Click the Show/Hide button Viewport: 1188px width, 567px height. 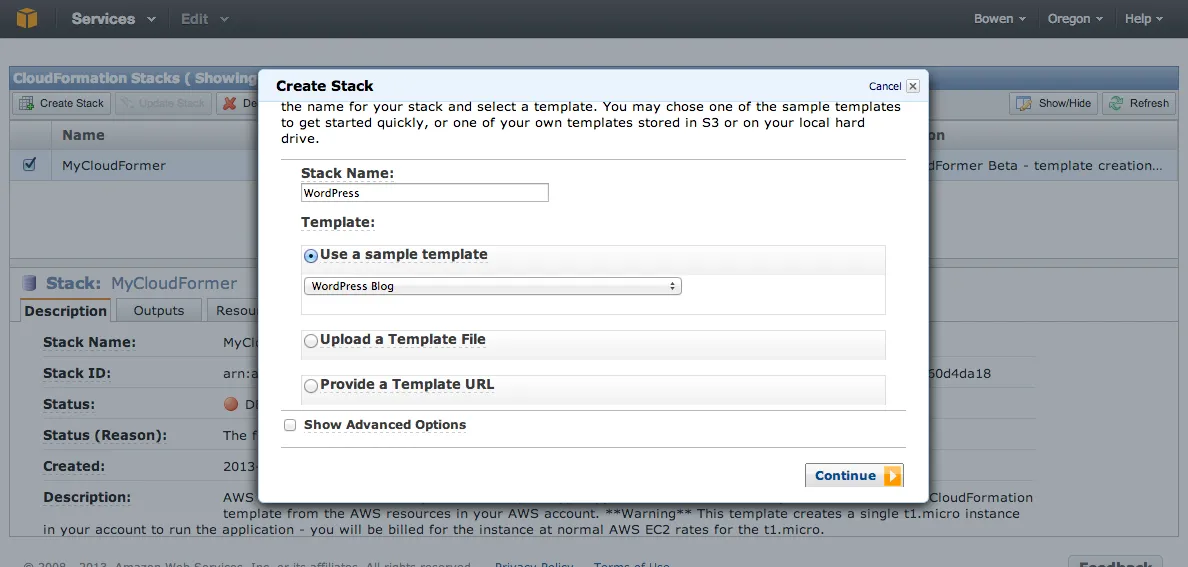(x=1054, y=103)
